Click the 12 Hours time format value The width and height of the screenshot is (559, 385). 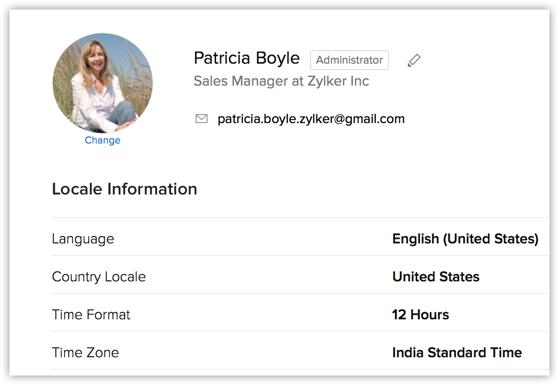pyautogui.click(x=420, y=315)
